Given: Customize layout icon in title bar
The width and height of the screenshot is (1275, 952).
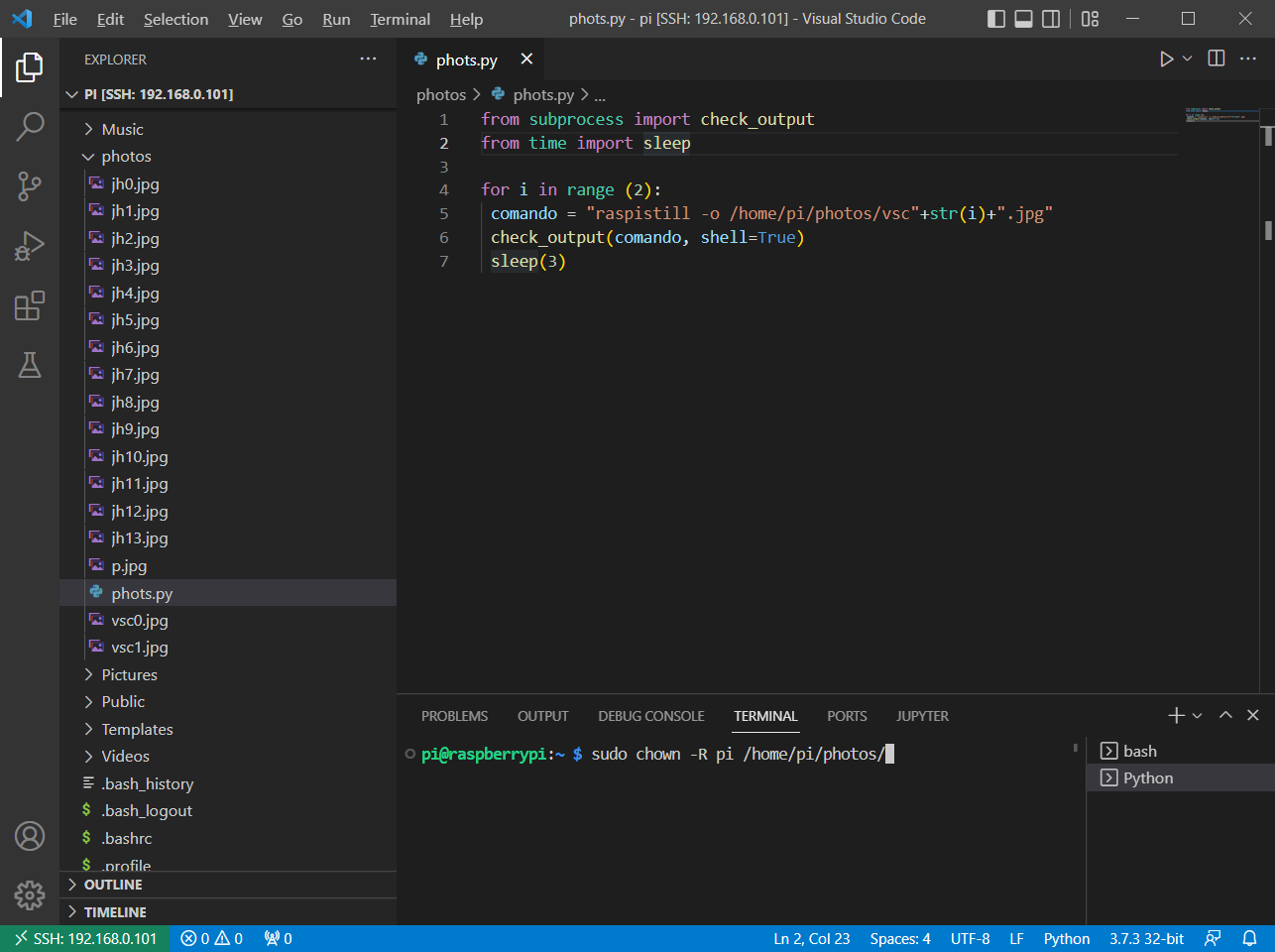Looking at the screenshot, I should (x=1090, y=19).
